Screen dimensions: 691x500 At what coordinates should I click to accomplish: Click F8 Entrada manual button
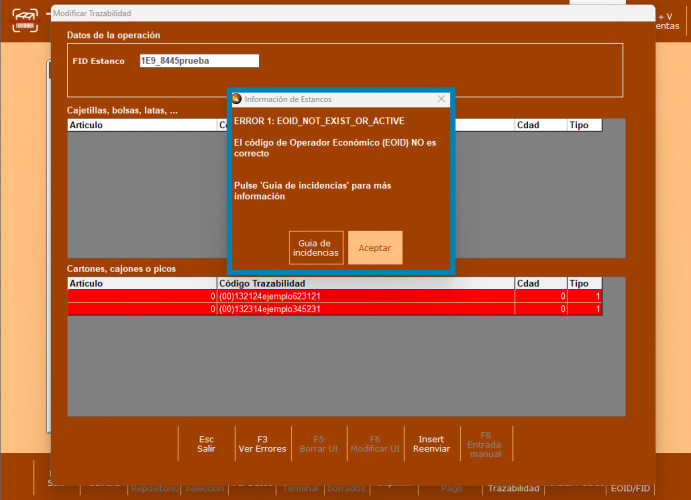click(x=486, y=444)
